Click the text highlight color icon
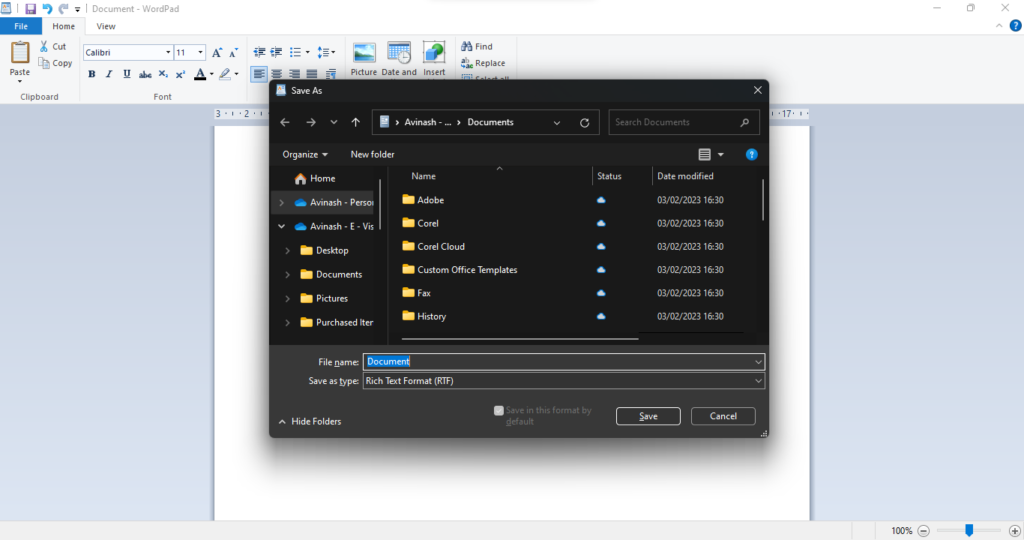1024x540 pixels. pos(225,74)
